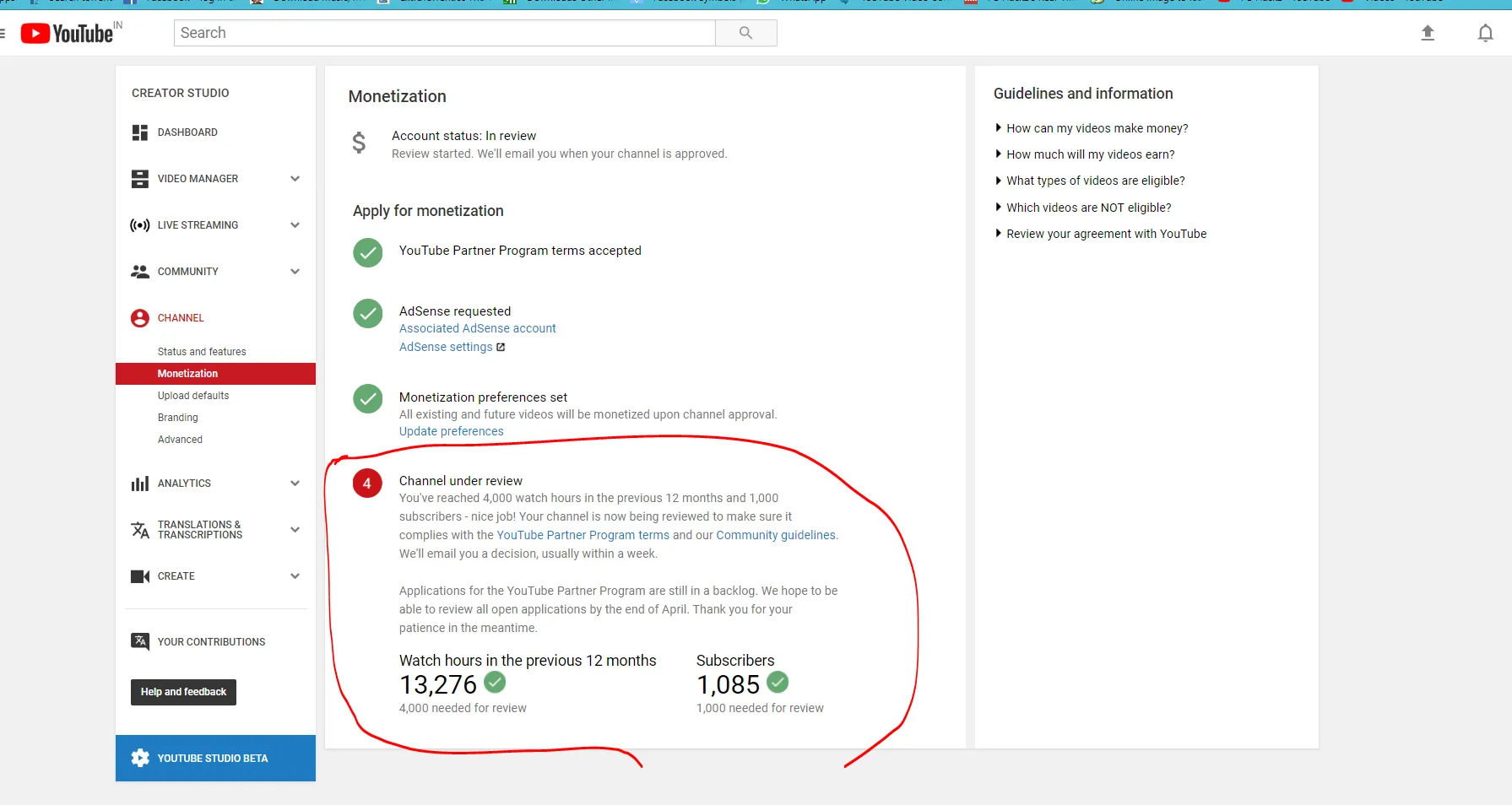
Task: Click the hamburger menu icon at top left
Action: (x=3, y=33)
